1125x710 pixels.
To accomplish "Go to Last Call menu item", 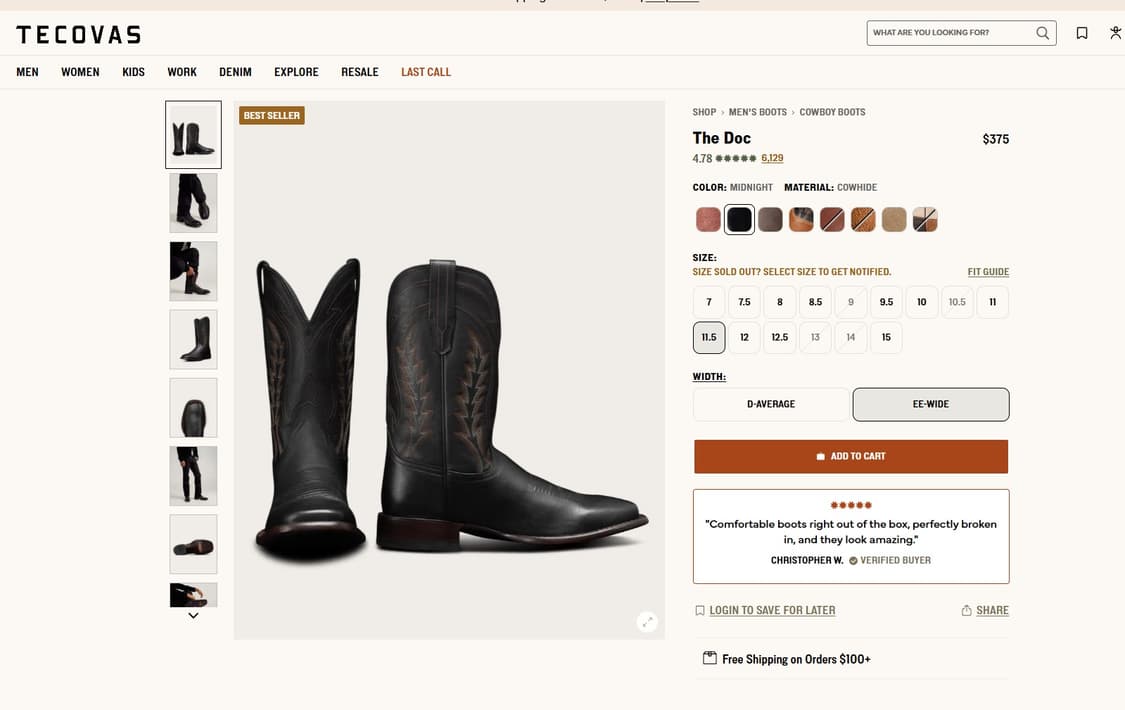I will (426, 72).
